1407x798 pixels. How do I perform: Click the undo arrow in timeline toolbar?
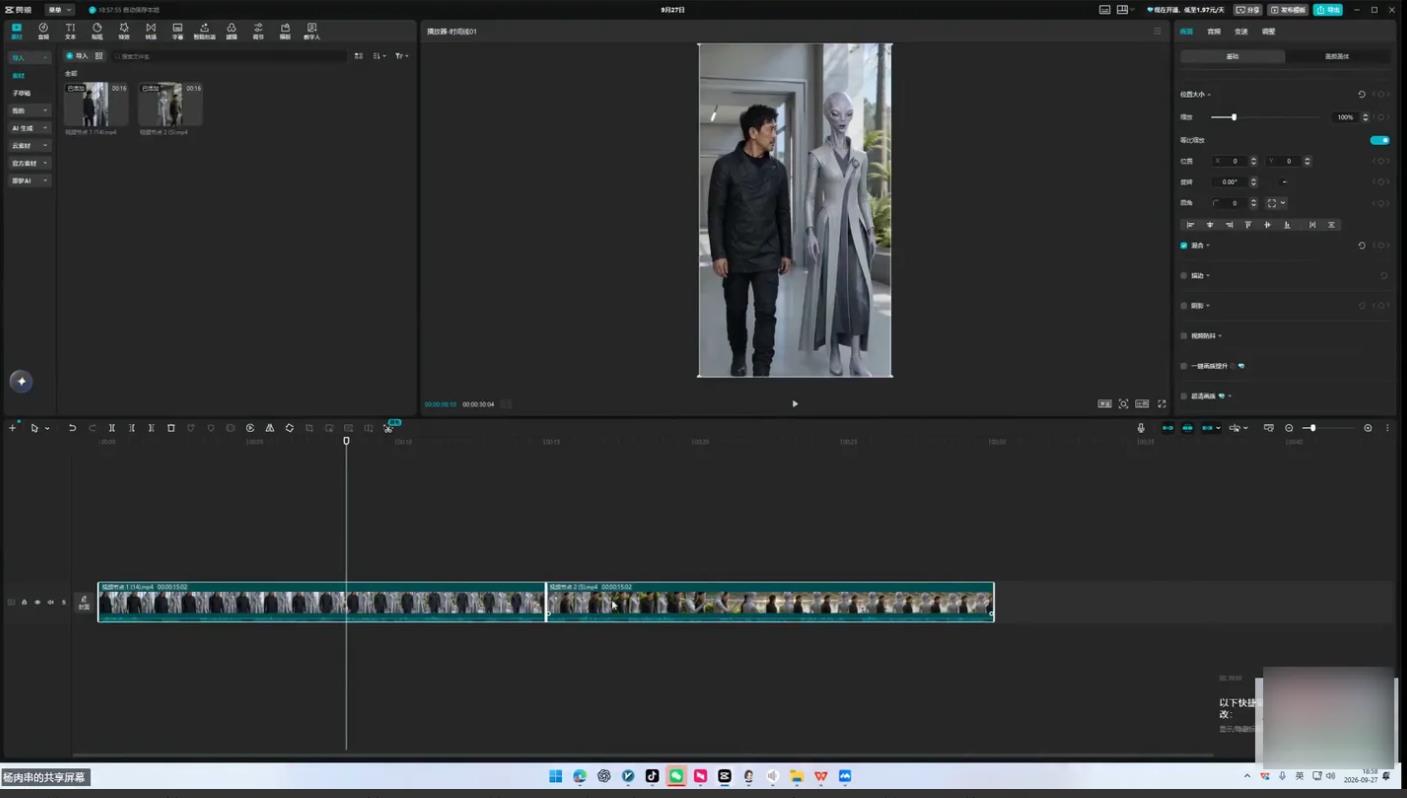coord(72,428)
